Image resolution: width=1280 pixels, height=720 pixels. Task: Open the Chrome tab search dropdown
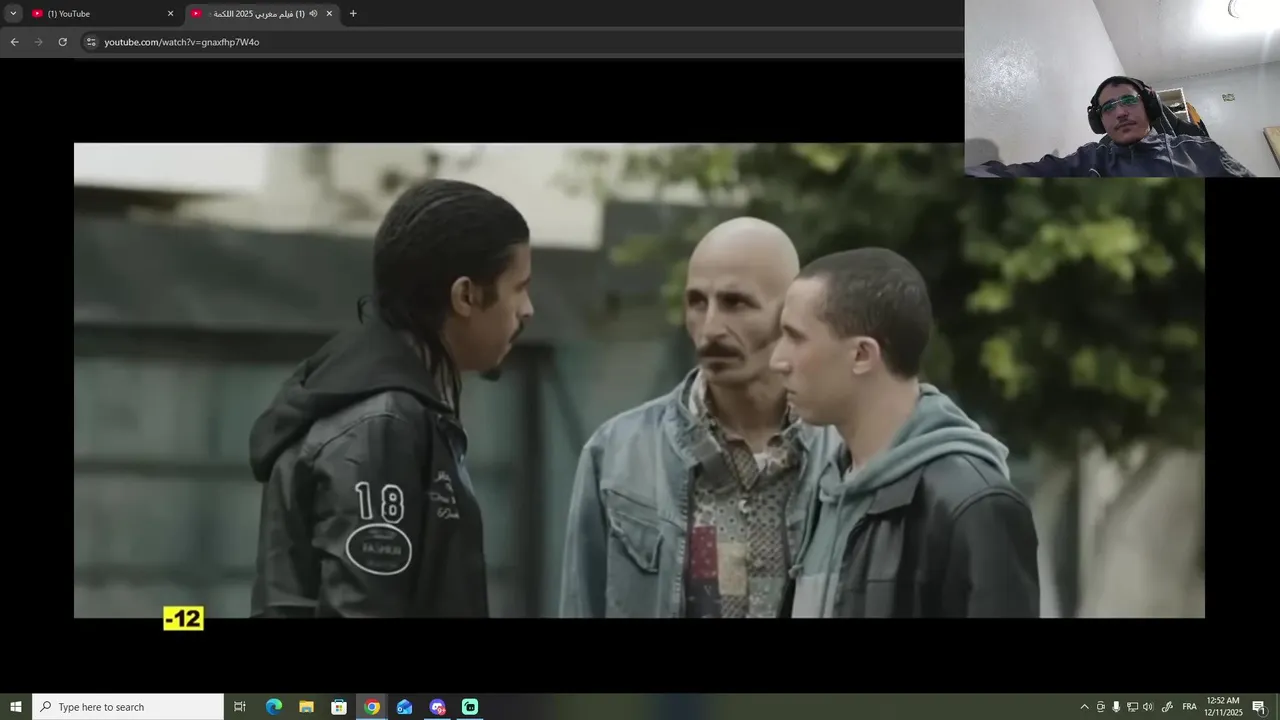[x=13, y=13]
